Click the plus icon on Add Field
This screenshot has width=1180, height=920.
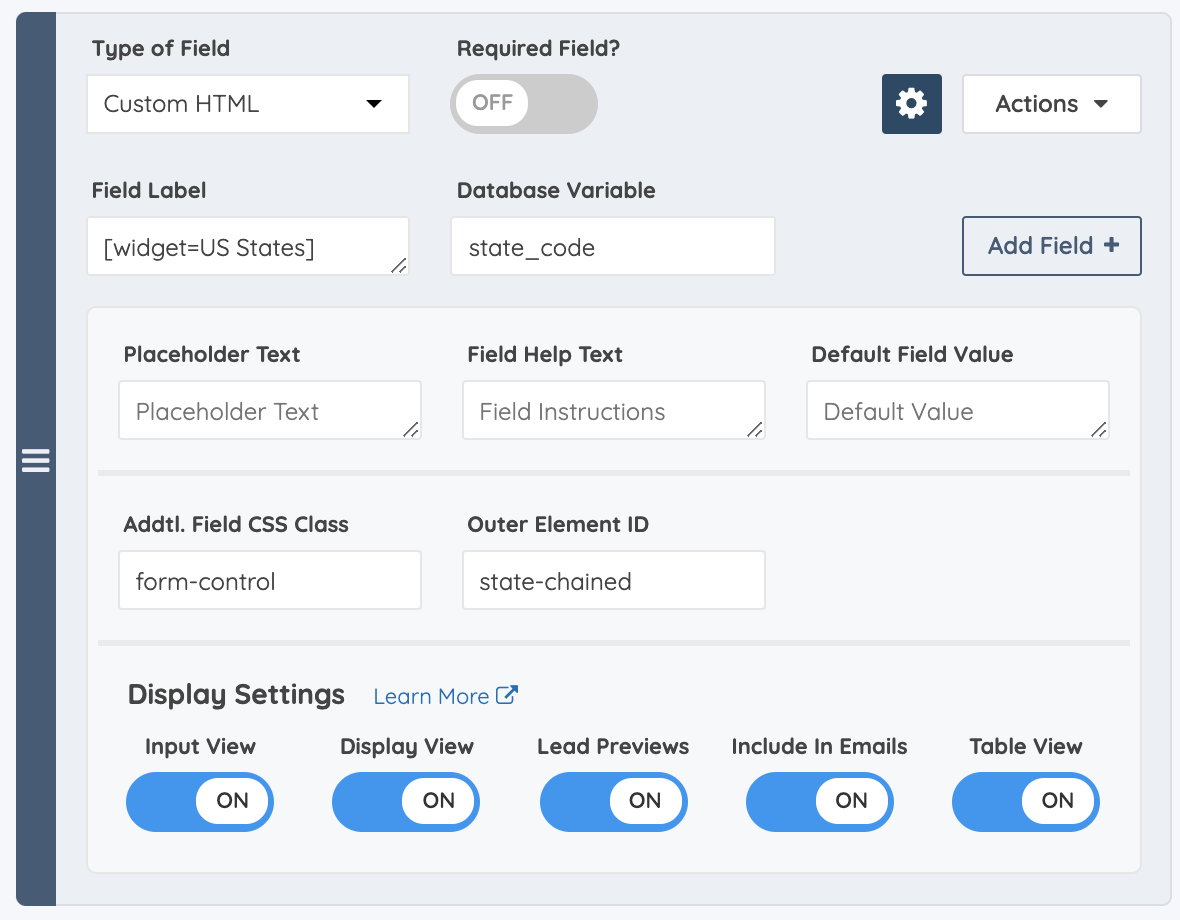pos(1111,245)
